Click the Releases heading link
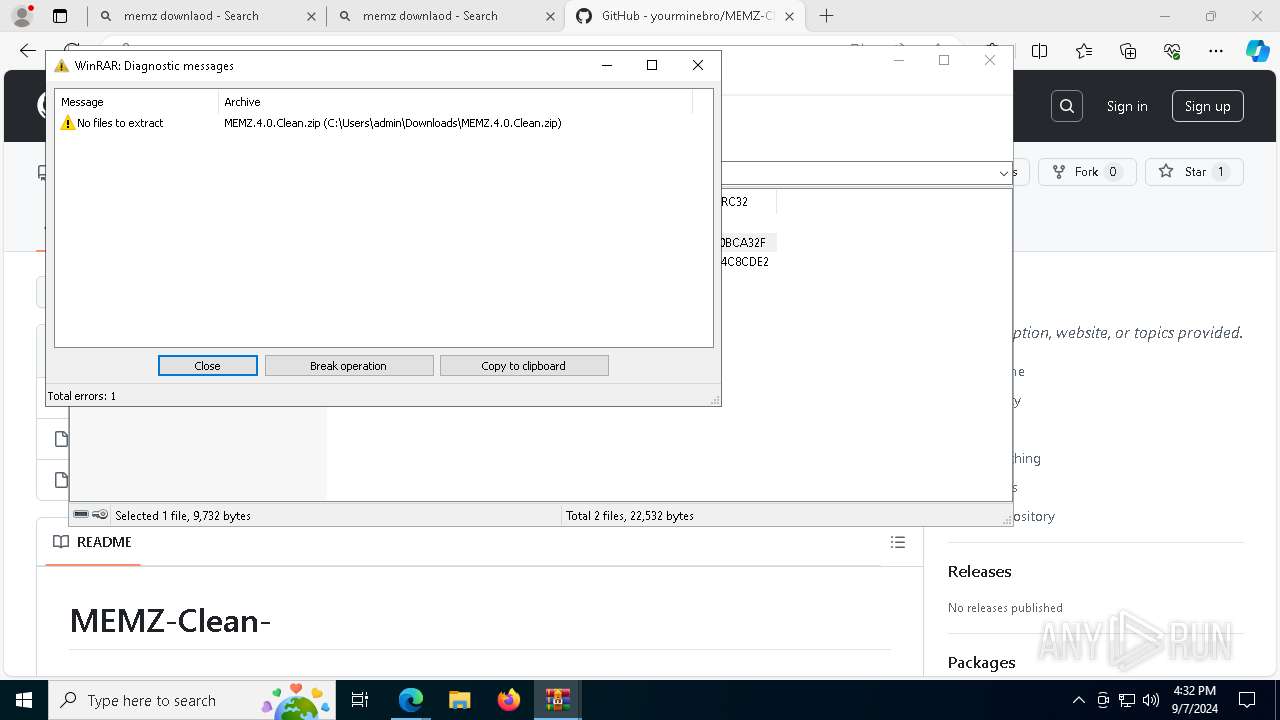 pyautogui.click(x=979, y=572)
